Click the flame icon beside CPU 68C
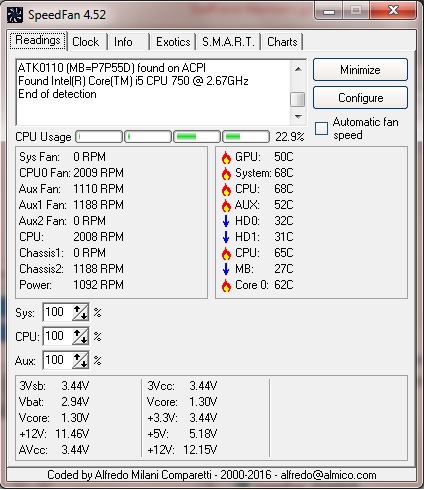This screenshot has height=490, width=425. [x=226, y=189]
